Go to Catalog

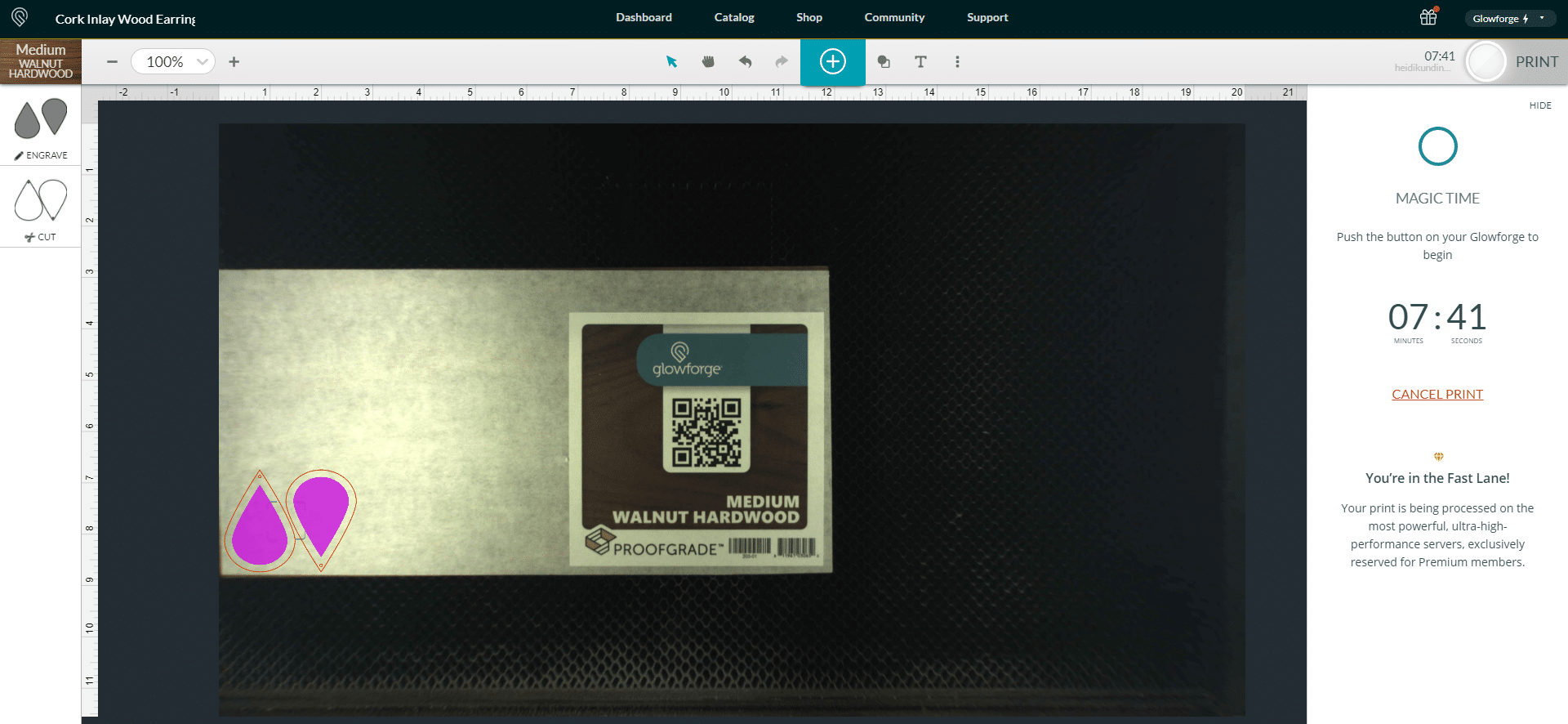(x=734, y=17)
